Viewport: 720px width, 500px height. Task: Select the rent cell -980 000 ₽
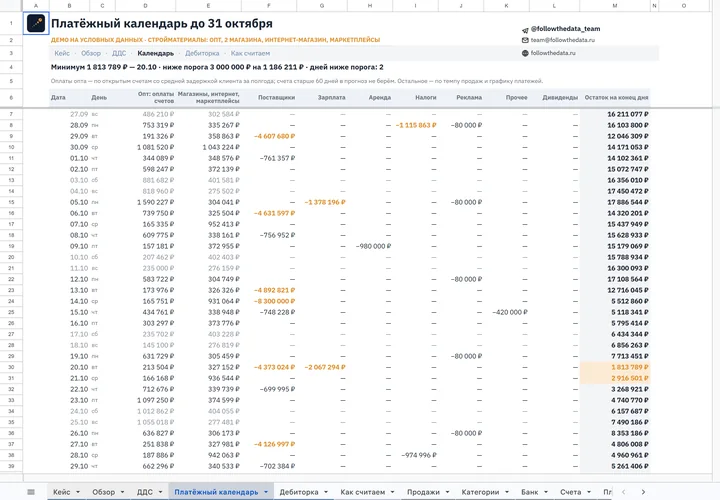click(x=370, y=246)
